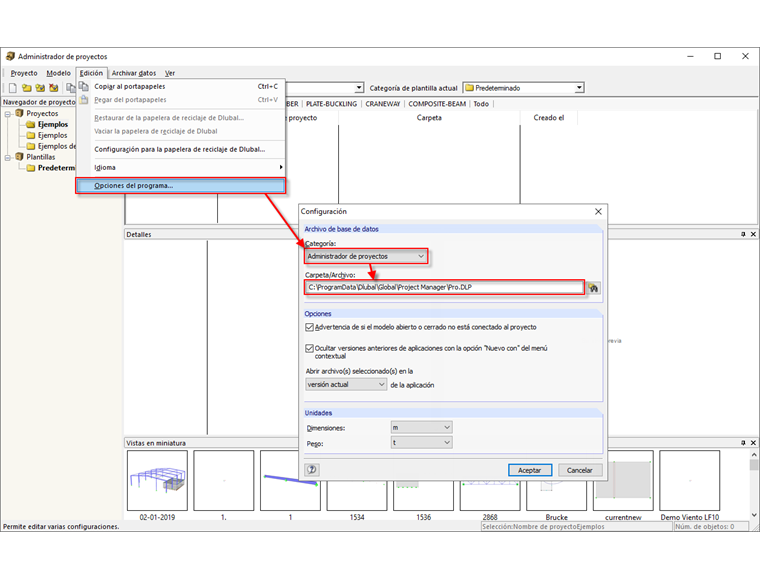Open the Peso units dropdown
The height and width of the screenshot is (580, 760).
(421, 442)
